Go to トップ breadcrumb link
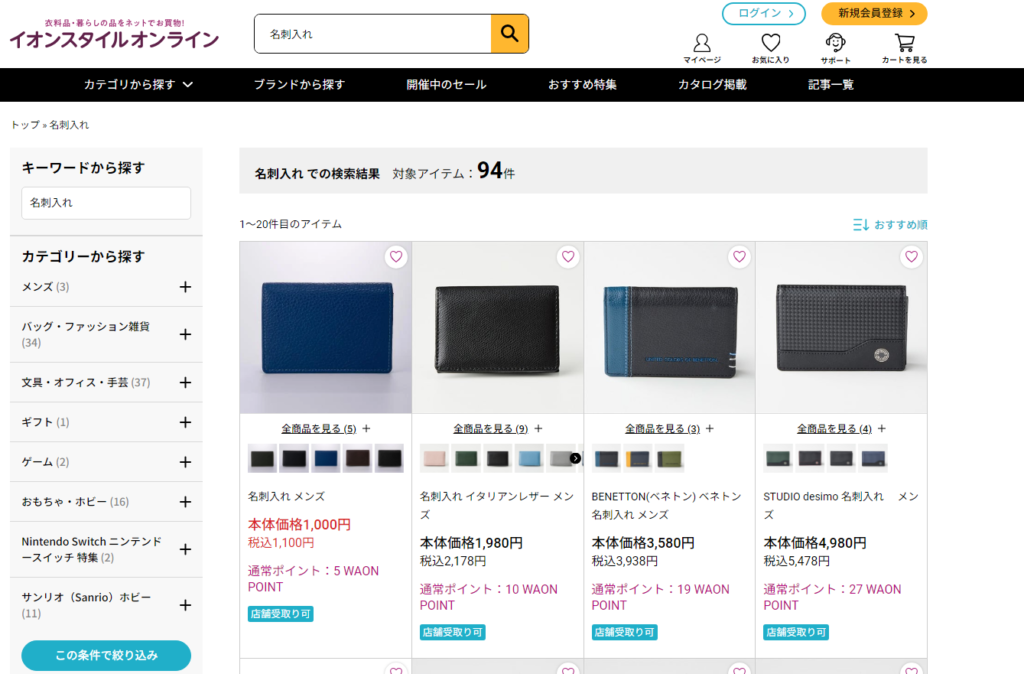The width and height of the screenshot is (1024, 674). coord(25,125)
